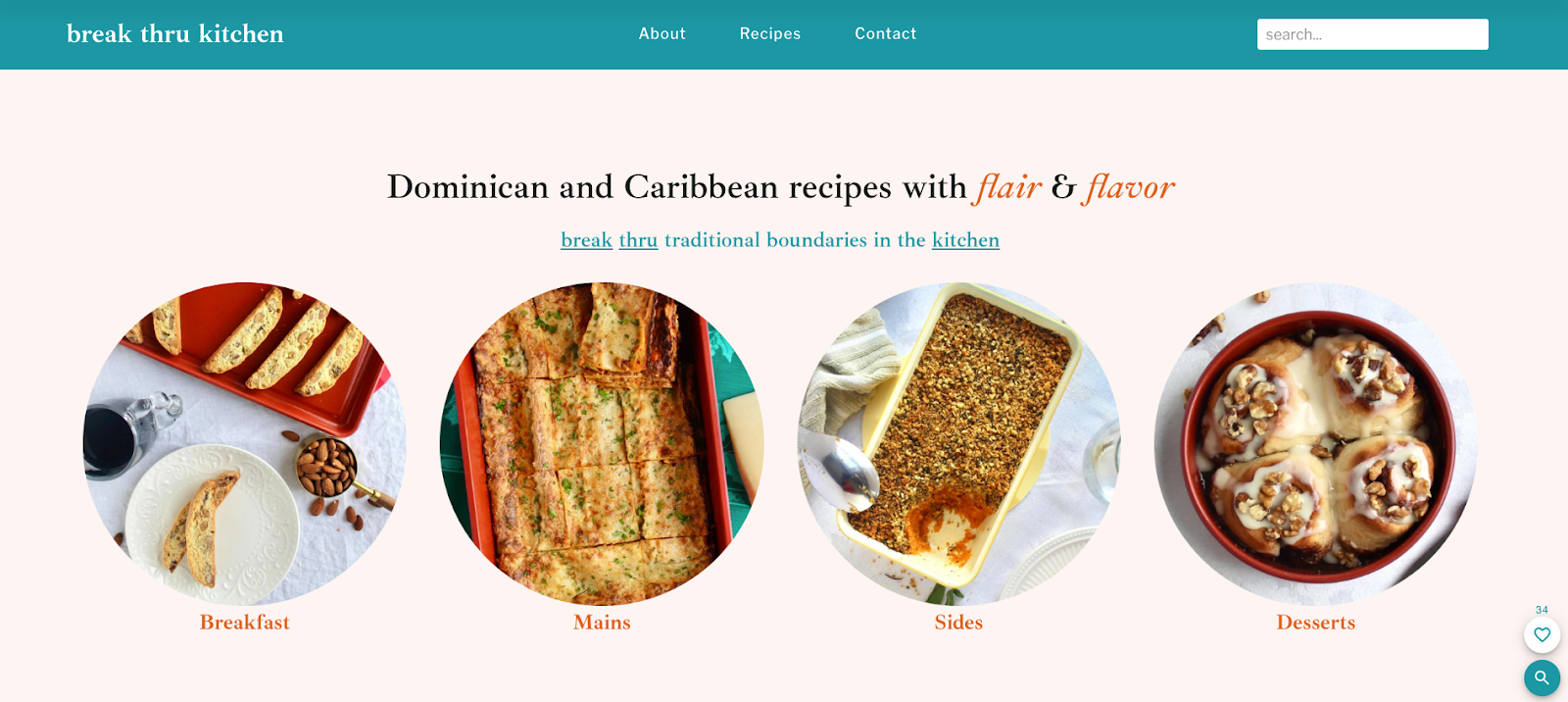This screenshot has height=702, width=1568.
Task: Select the Mains lasagna thumbnail
Action: [x=602, y=444]
